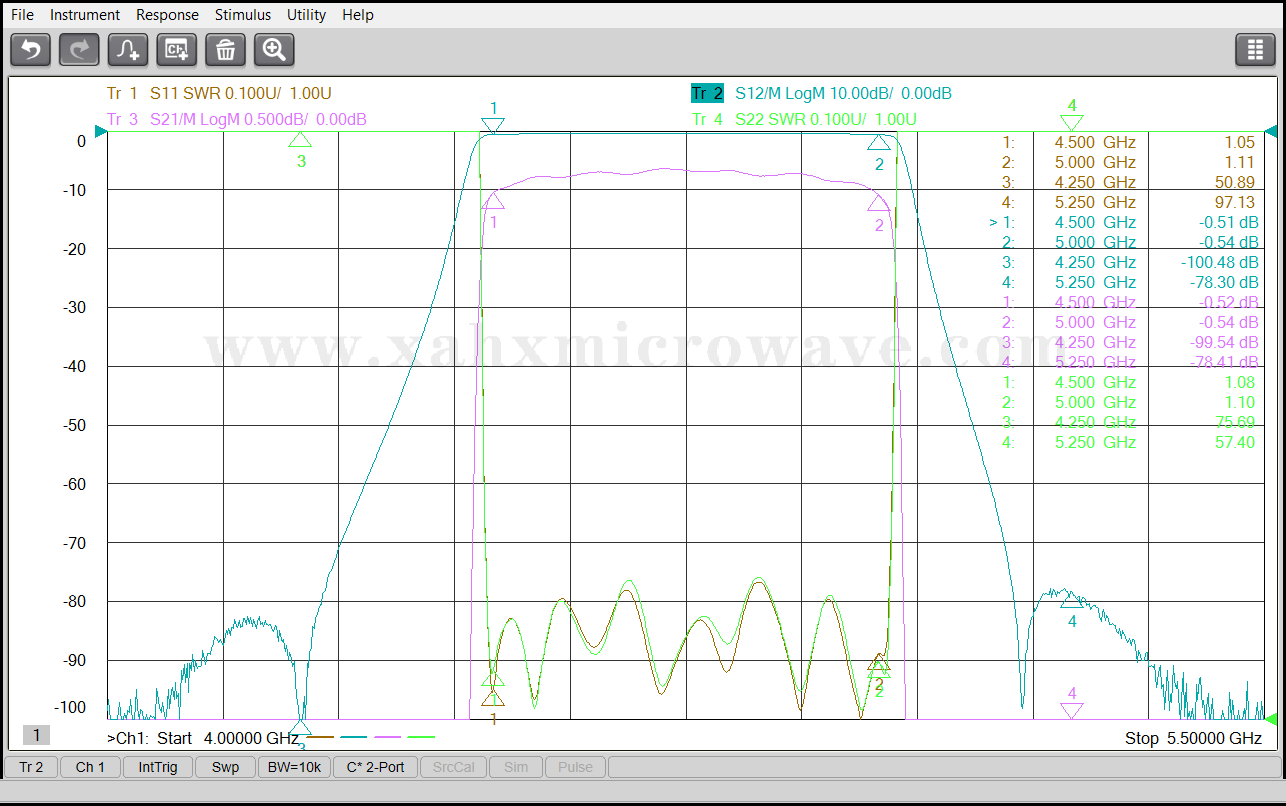Open the File menu
This screenshot has width=1286, height=806.
pos(22,15)
